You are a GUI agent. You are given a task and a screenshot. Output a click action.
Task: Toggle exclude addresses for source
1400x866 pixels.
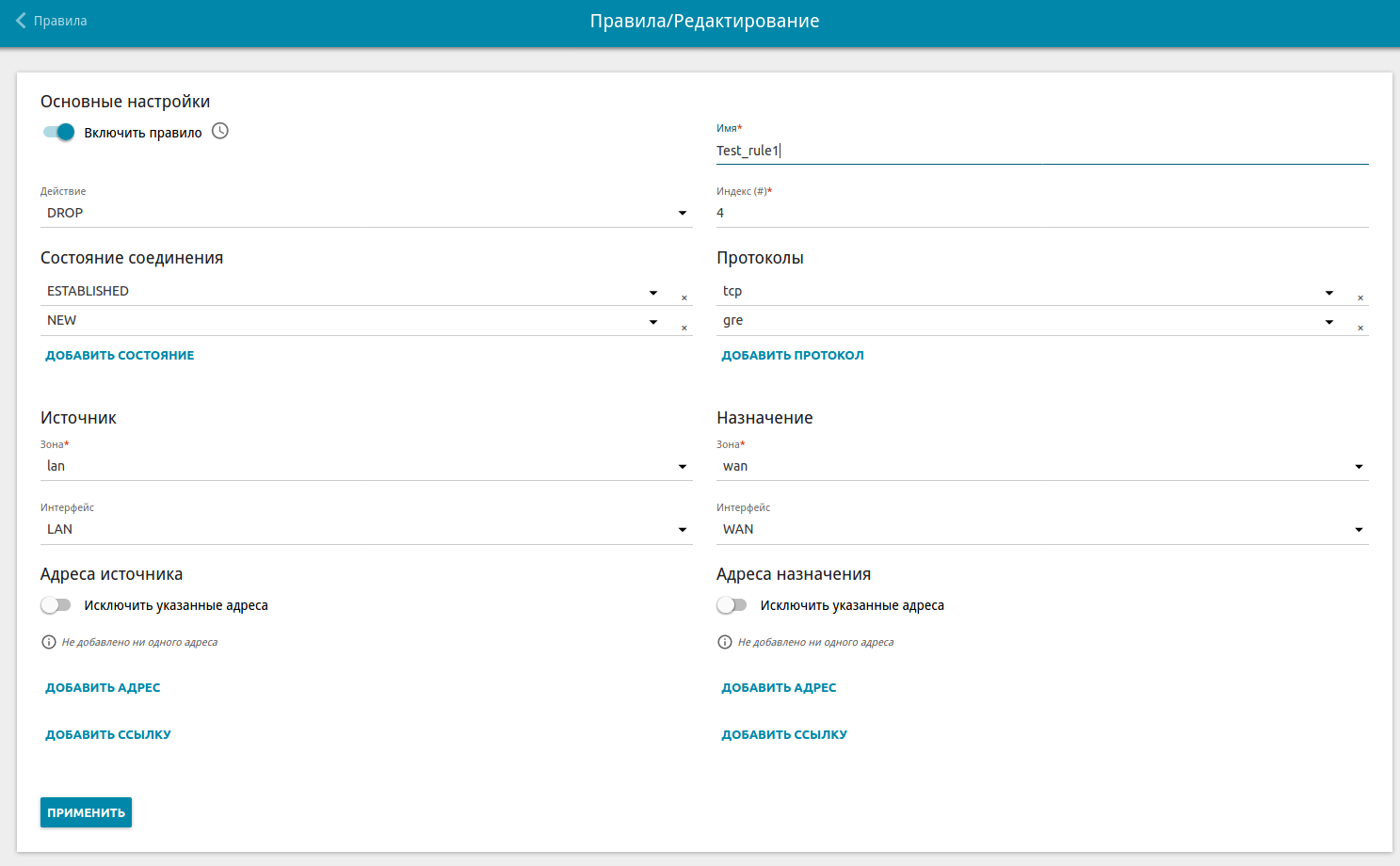pos(56,605)
